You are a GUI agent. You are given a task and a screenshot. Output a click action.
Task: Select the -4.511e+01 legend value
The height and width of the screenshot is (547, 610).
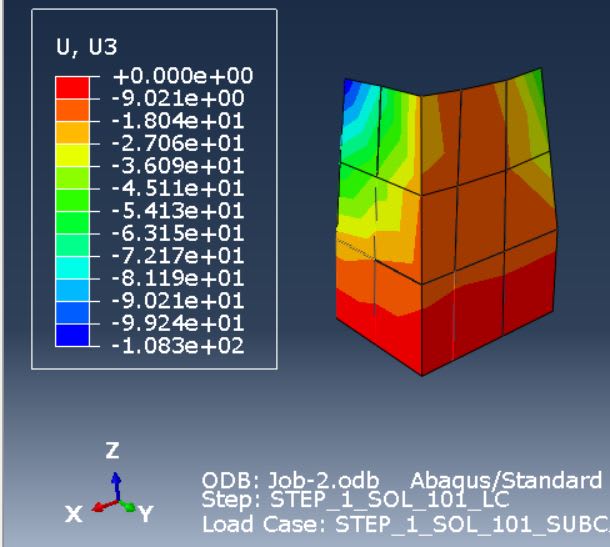click(x=178, y=188)
